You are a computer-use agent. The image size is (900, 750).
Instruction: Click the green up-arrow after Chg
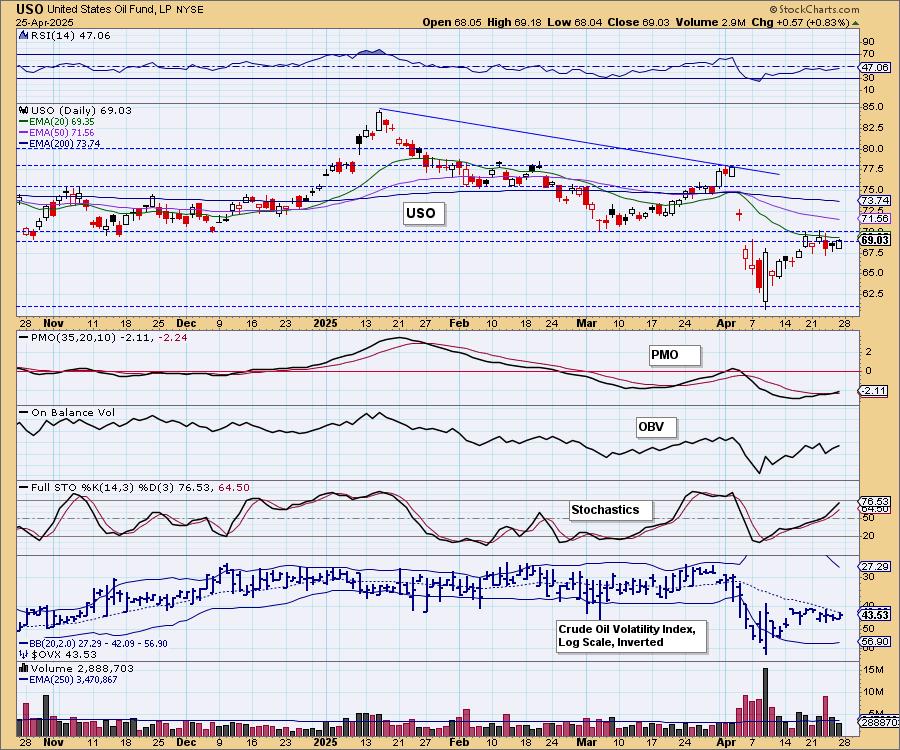pyautogui.click(x=855, y=23)
